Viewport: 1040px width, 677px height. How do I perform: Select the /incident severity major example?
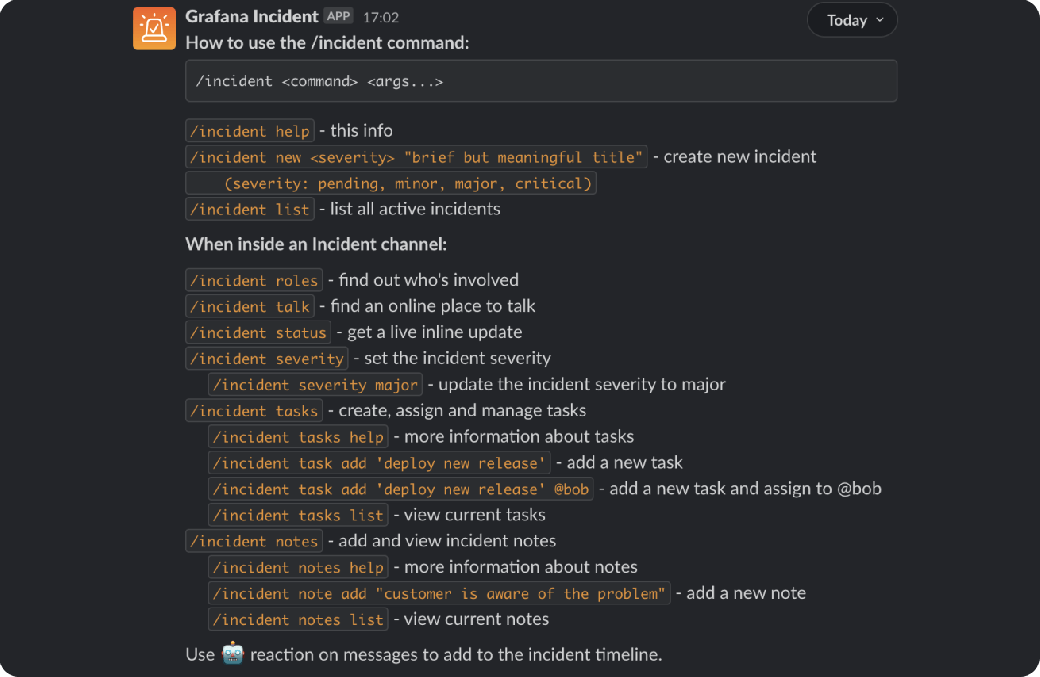pyautogui.click(x=315, y=384)
